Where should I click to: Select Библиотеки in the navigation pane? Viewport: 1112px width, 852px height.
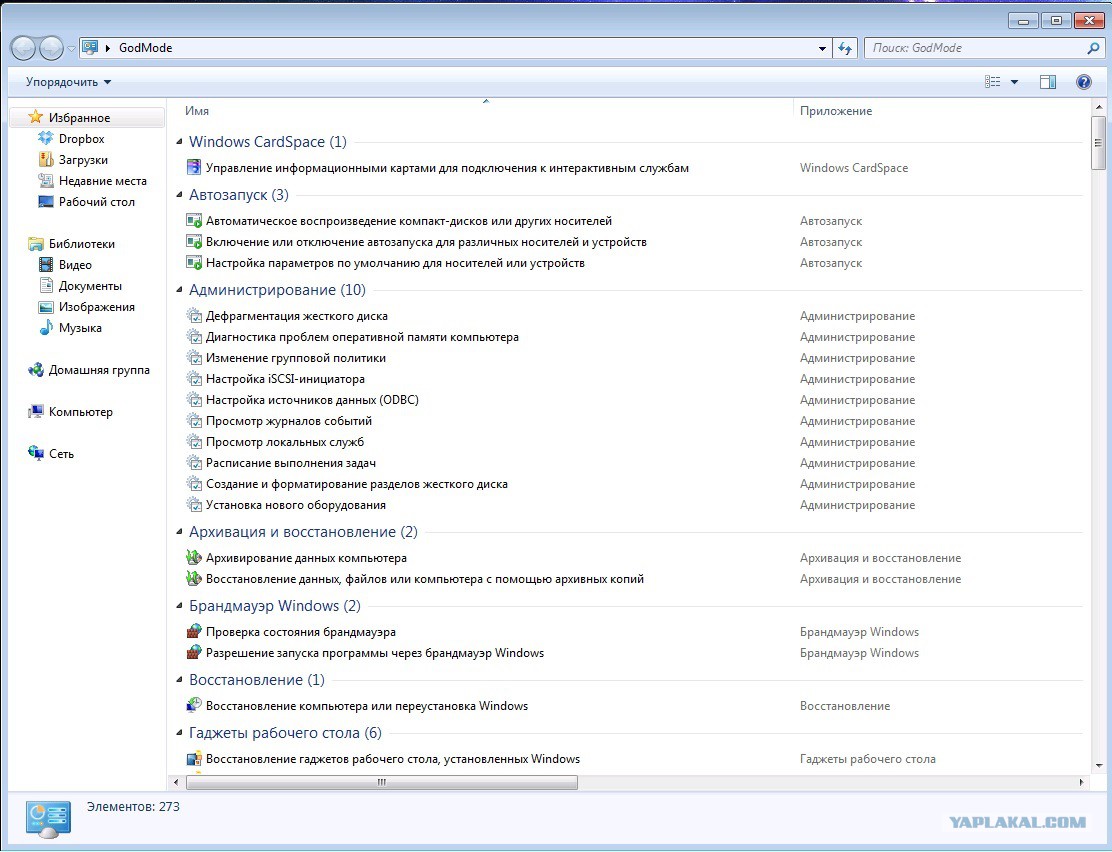(82, 243)
